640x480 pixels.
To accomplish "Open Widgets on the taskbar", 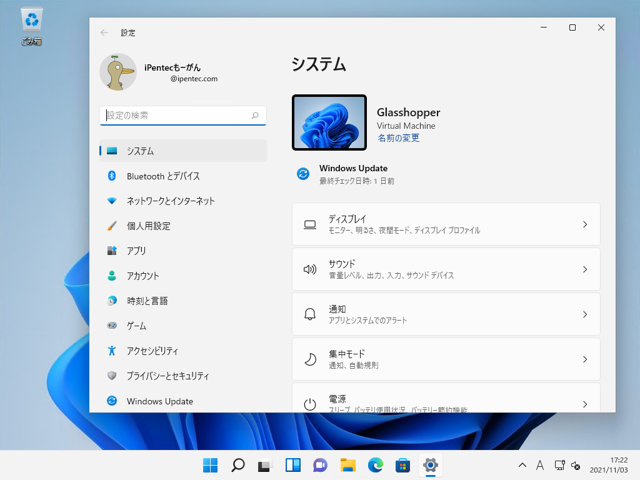I will coord(293,465).
